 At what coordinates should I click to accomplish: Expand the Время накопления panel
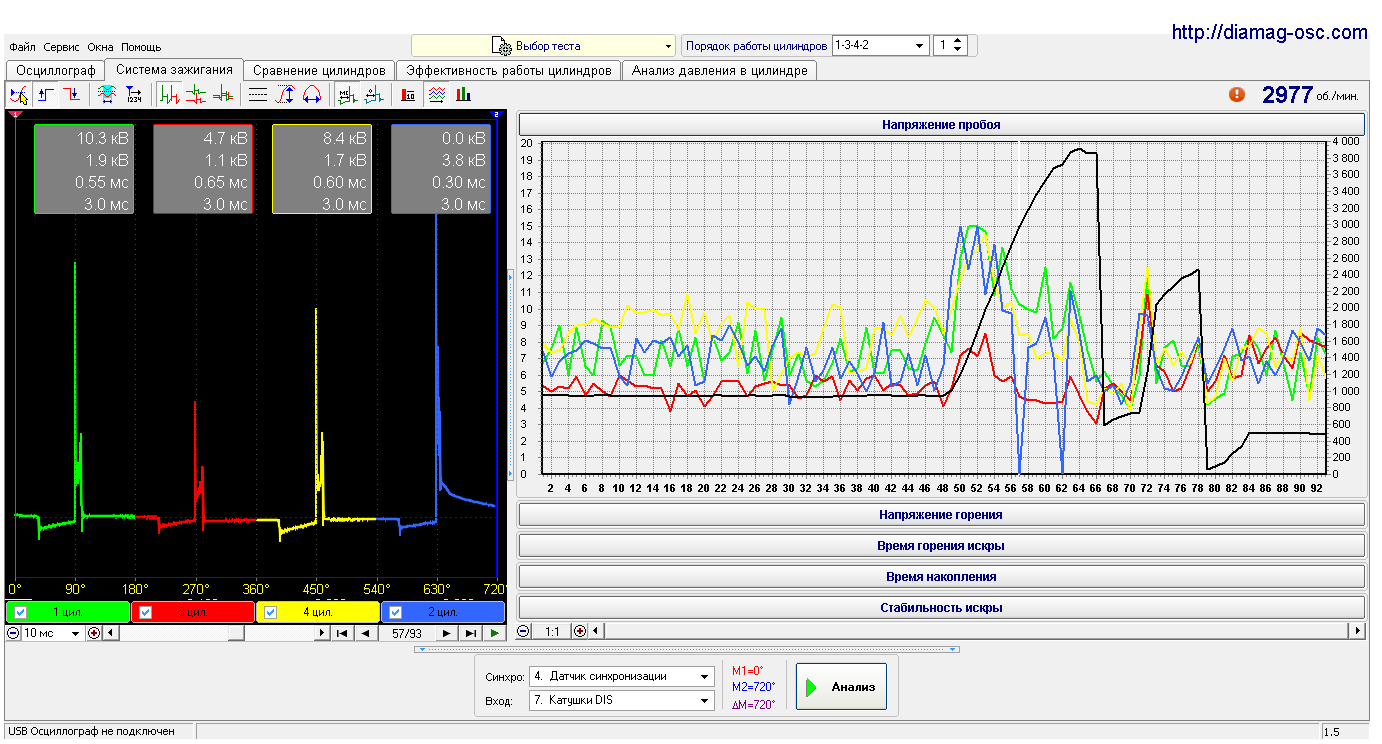click(x=941, y=576)
